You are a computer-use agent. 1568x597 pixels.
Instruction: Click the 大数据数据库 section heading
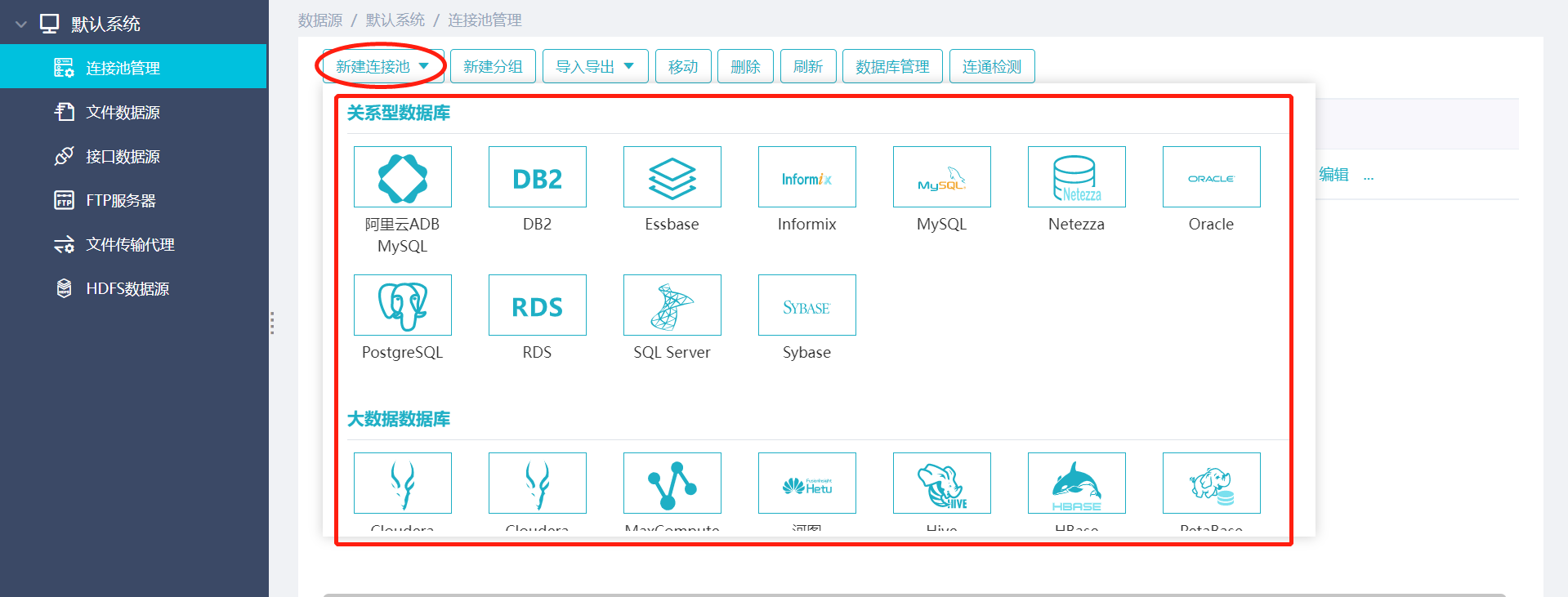[399, 419]
